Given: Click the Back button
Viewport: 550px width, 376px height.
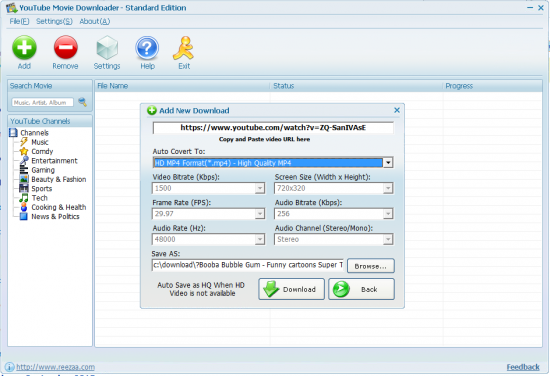Looking at the screenshot, I should 361,289.
